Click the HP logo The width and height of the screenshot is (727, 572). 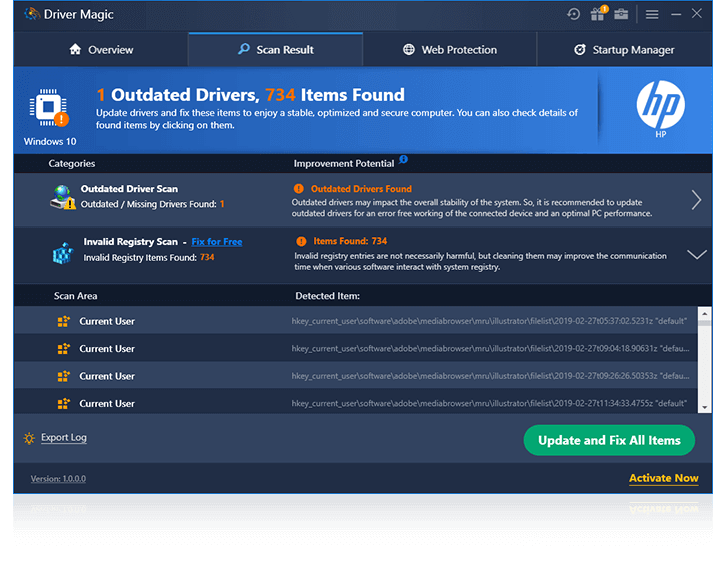tap(660, 105)
